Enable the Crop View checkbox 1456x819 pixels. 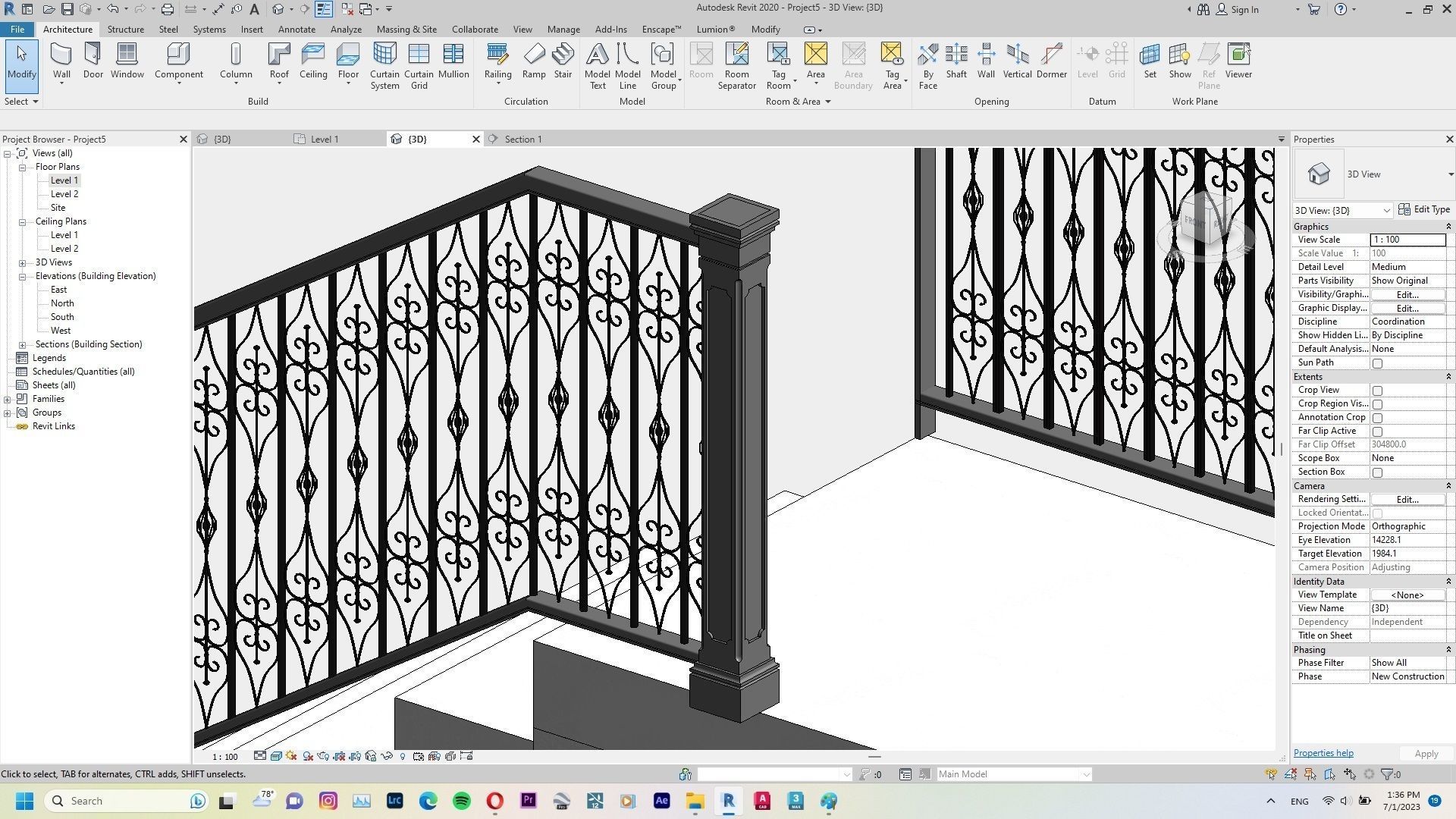tap(1378, 390)
